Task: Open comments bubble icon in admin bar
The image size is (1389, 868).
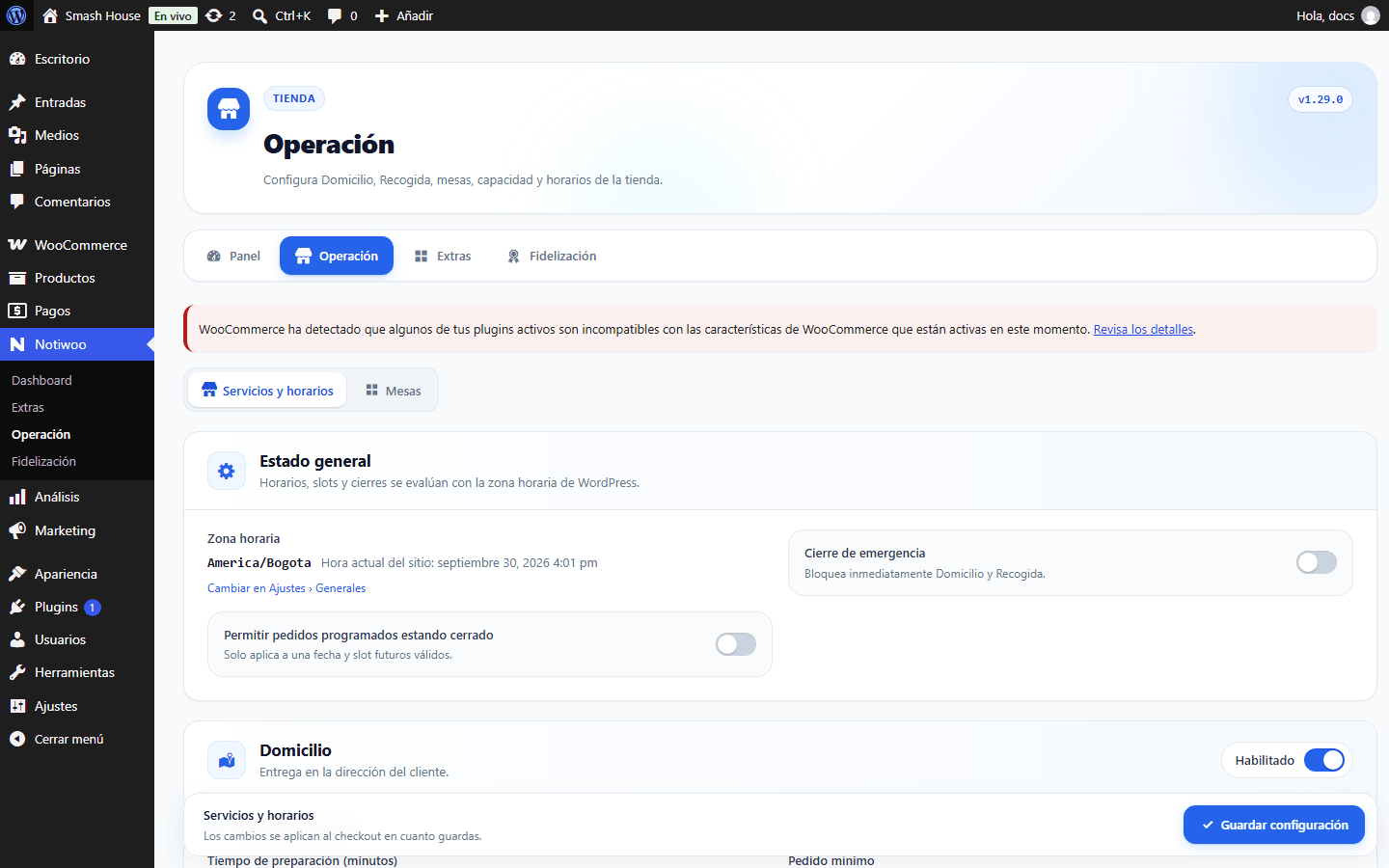Action: [x=335, y=15]
